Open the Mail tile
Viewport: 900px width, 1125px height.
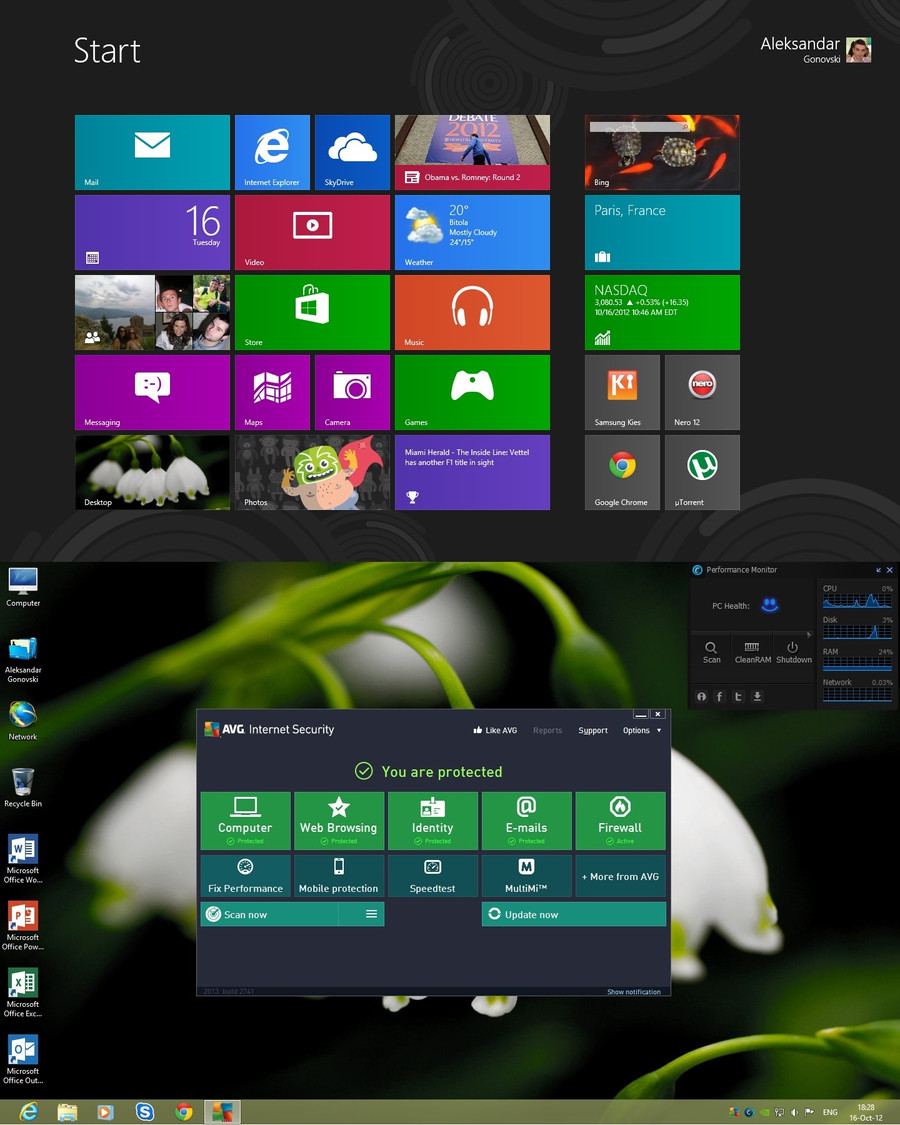coord(152,152)
